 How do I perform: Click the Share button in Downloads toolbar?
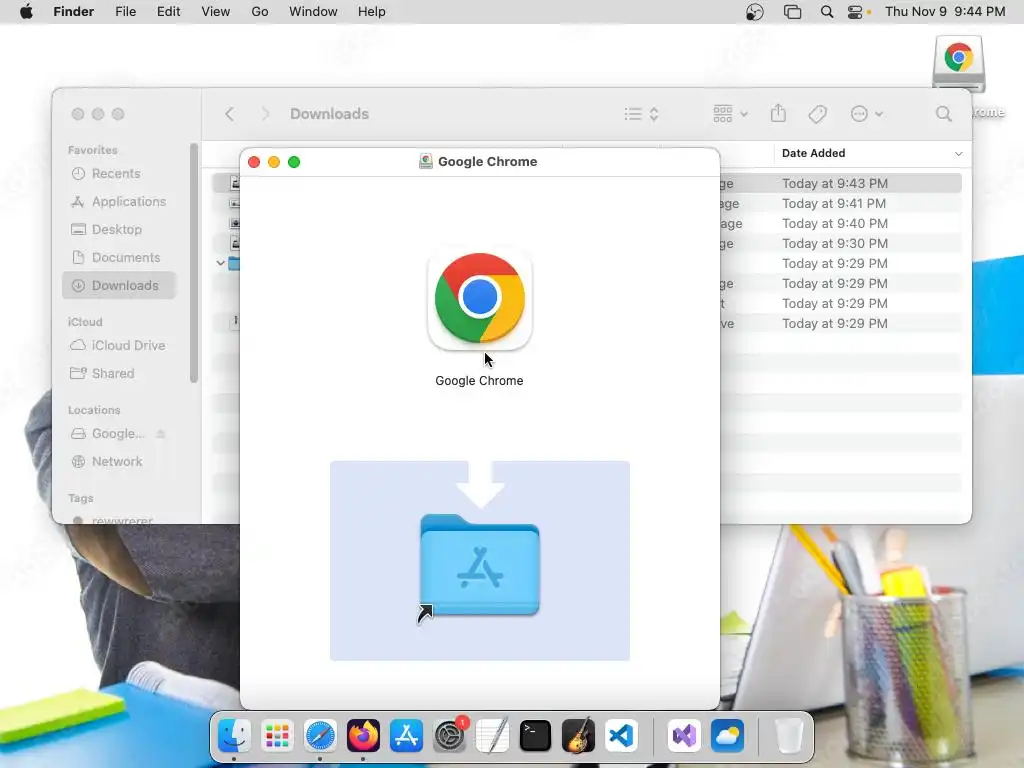coord(778,114)
